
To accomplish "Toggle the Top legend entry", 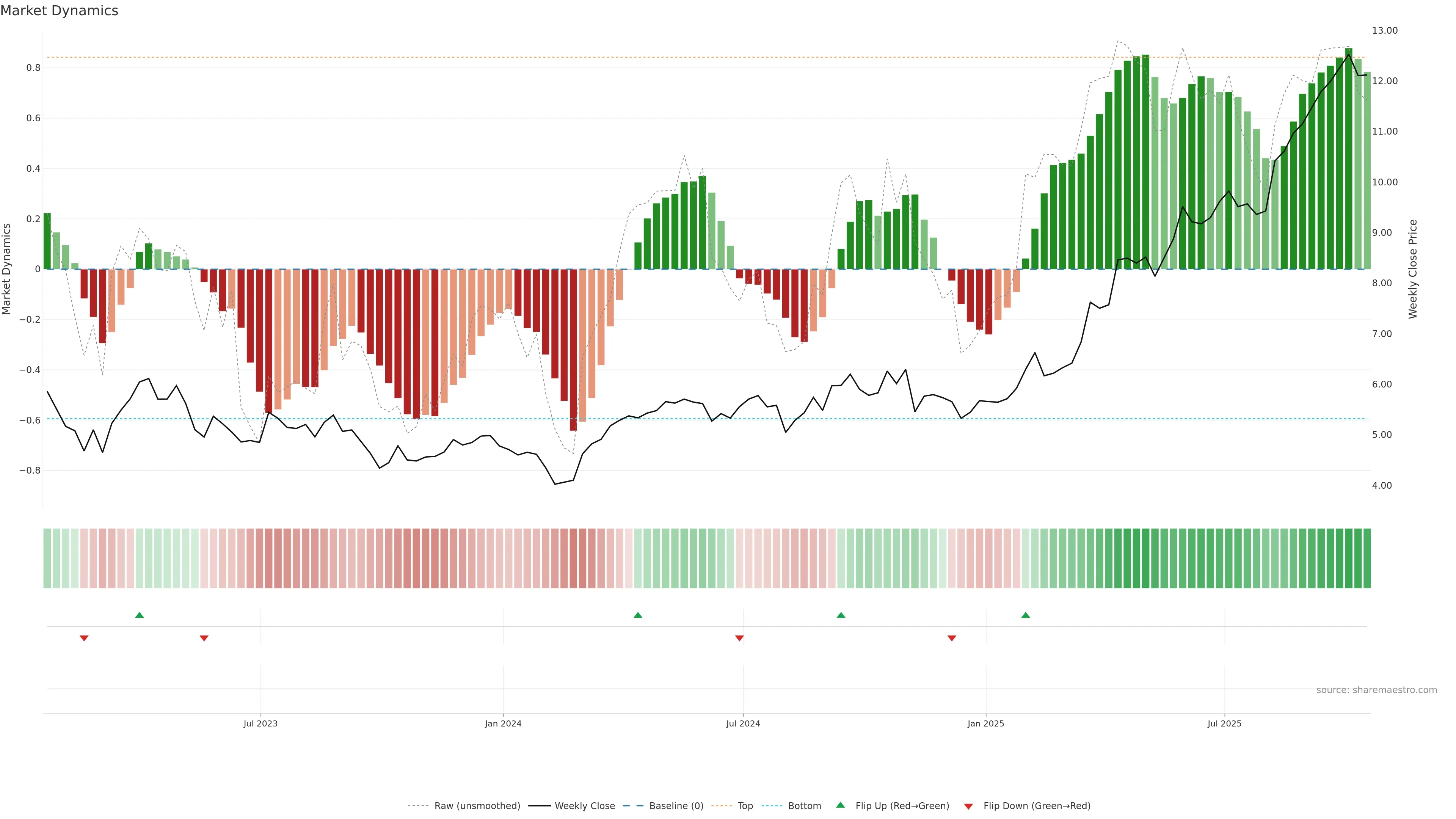I will [745, 806].
